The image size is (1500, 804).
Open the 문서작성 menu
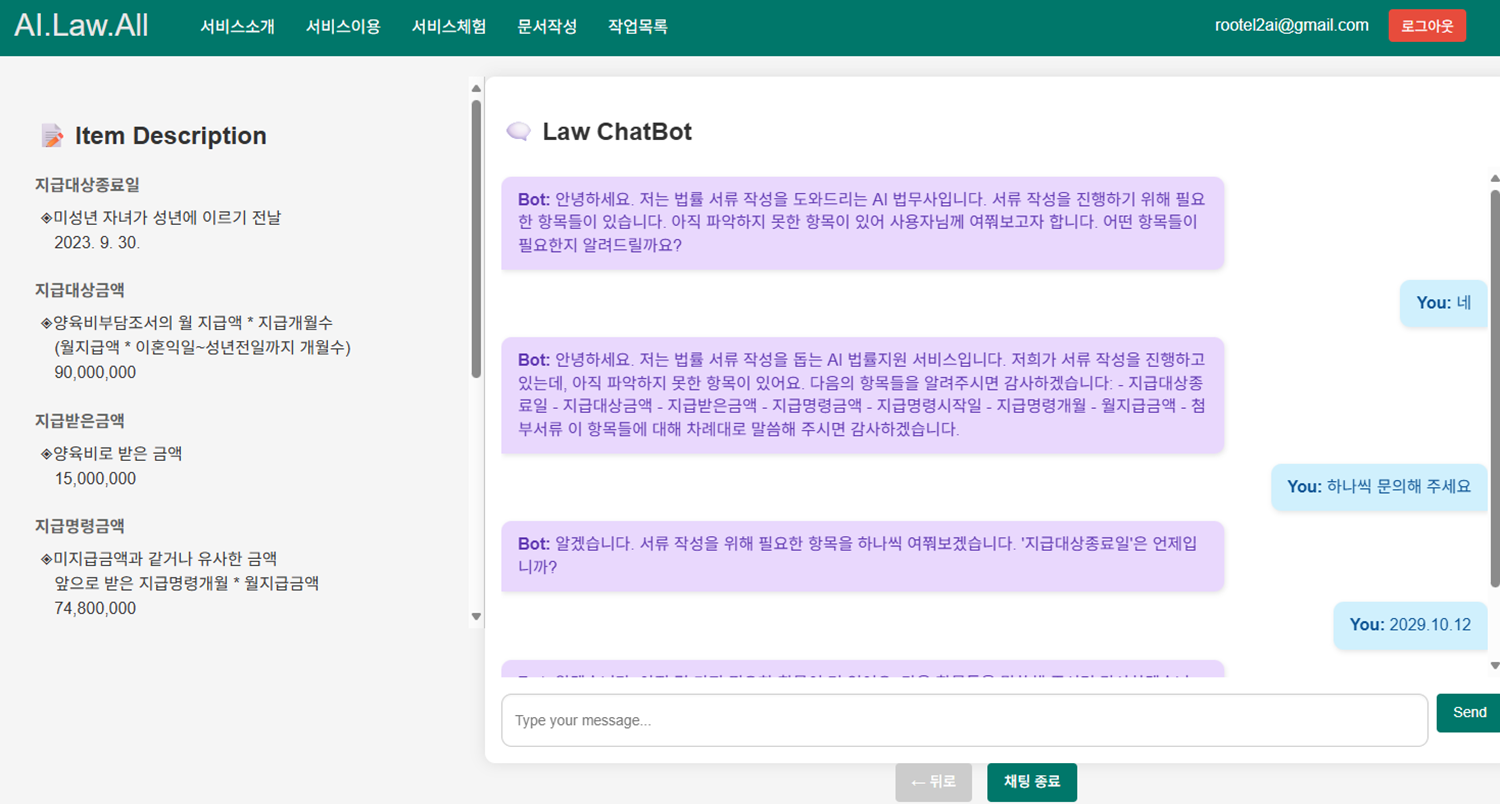pos(547,27)
